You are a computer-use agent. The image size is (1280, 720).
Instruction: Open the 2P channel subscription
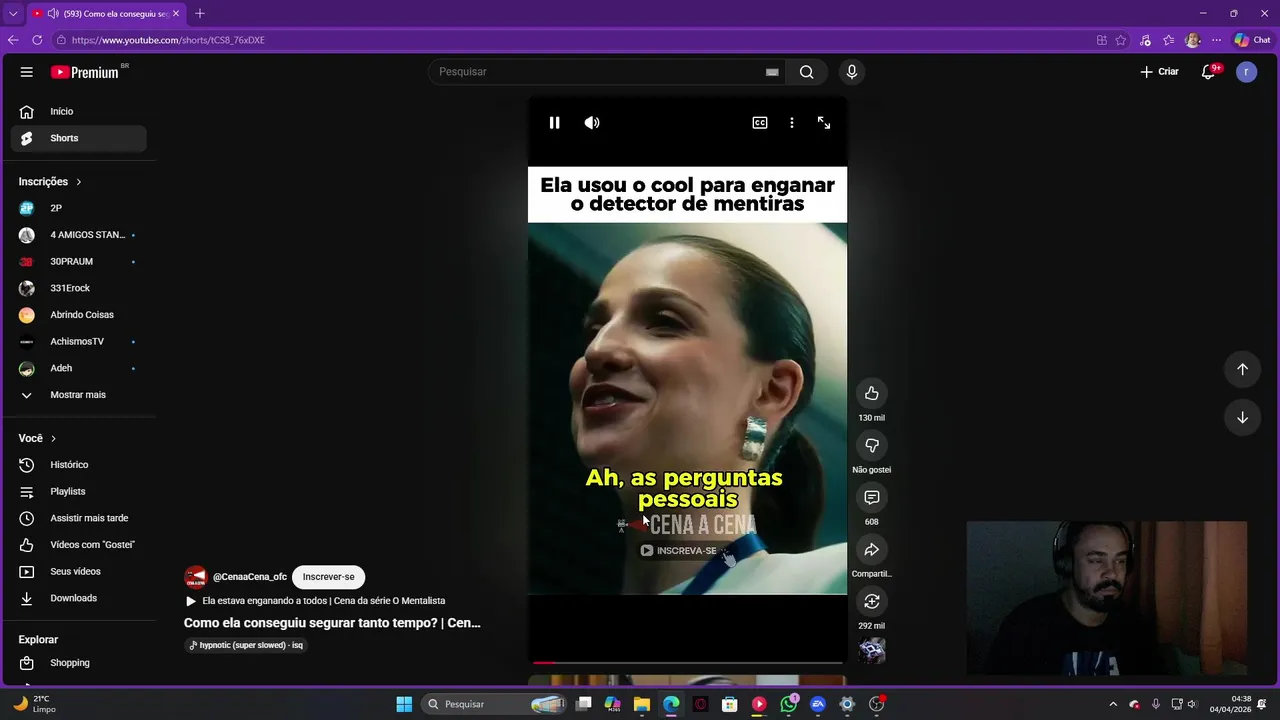click(x=79, y=208)
